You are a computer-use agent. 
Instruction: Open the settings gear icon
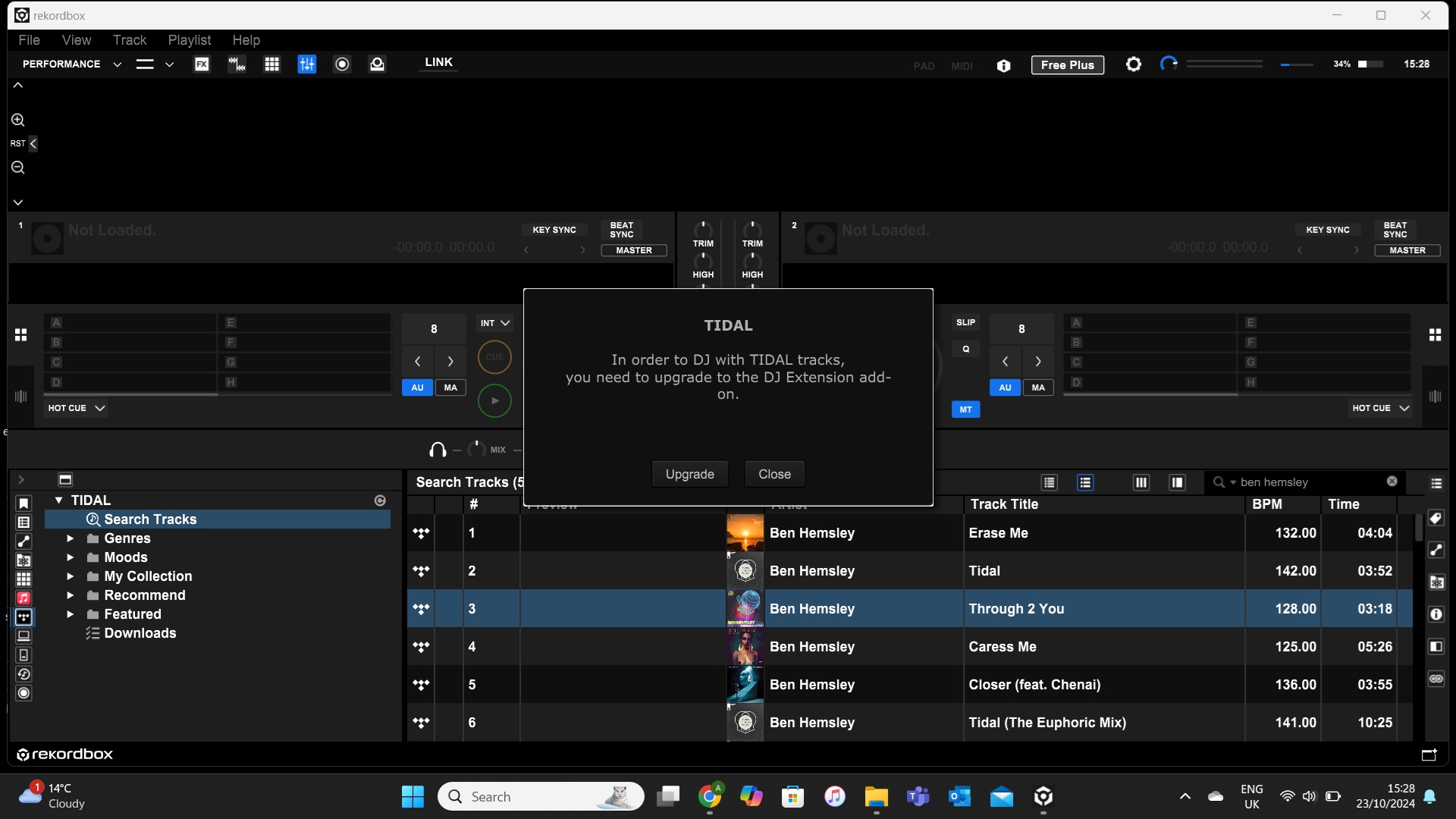[x=1134, y=64]
